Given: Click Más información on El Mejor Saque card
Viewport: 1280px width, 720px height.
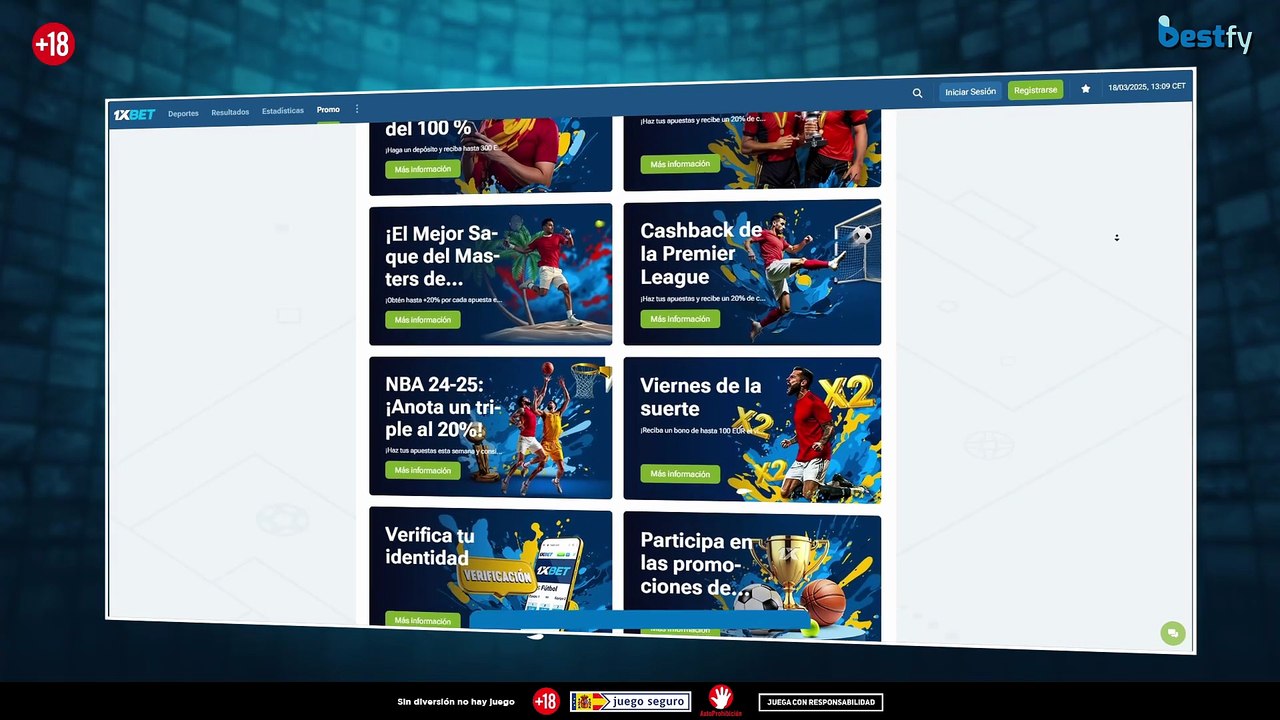Looking at the screenshot, I should (423, 320).
